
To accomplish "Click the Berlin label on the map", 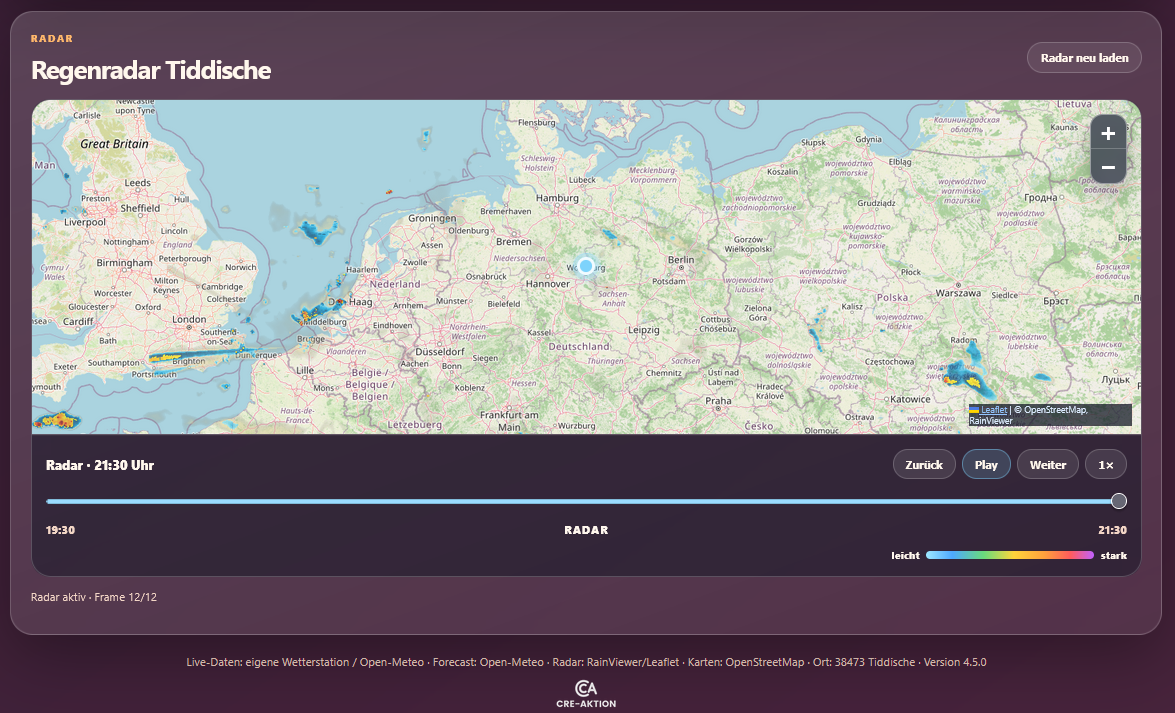I will click(x=680, y=259).
